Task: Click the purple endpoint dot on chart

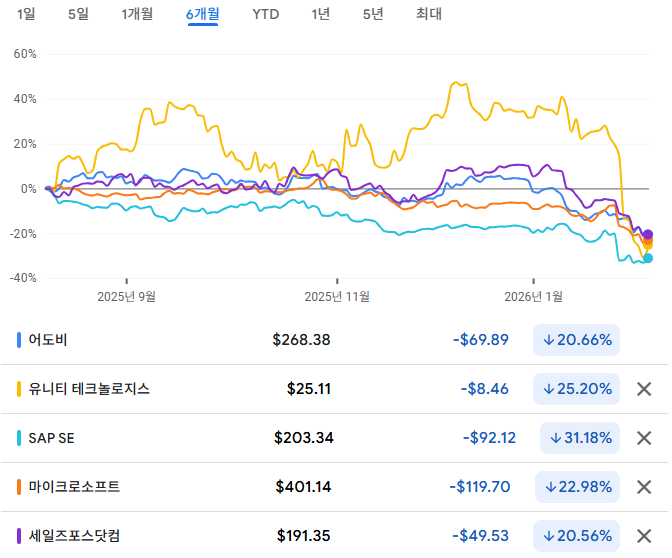Action: click(648, 234)
